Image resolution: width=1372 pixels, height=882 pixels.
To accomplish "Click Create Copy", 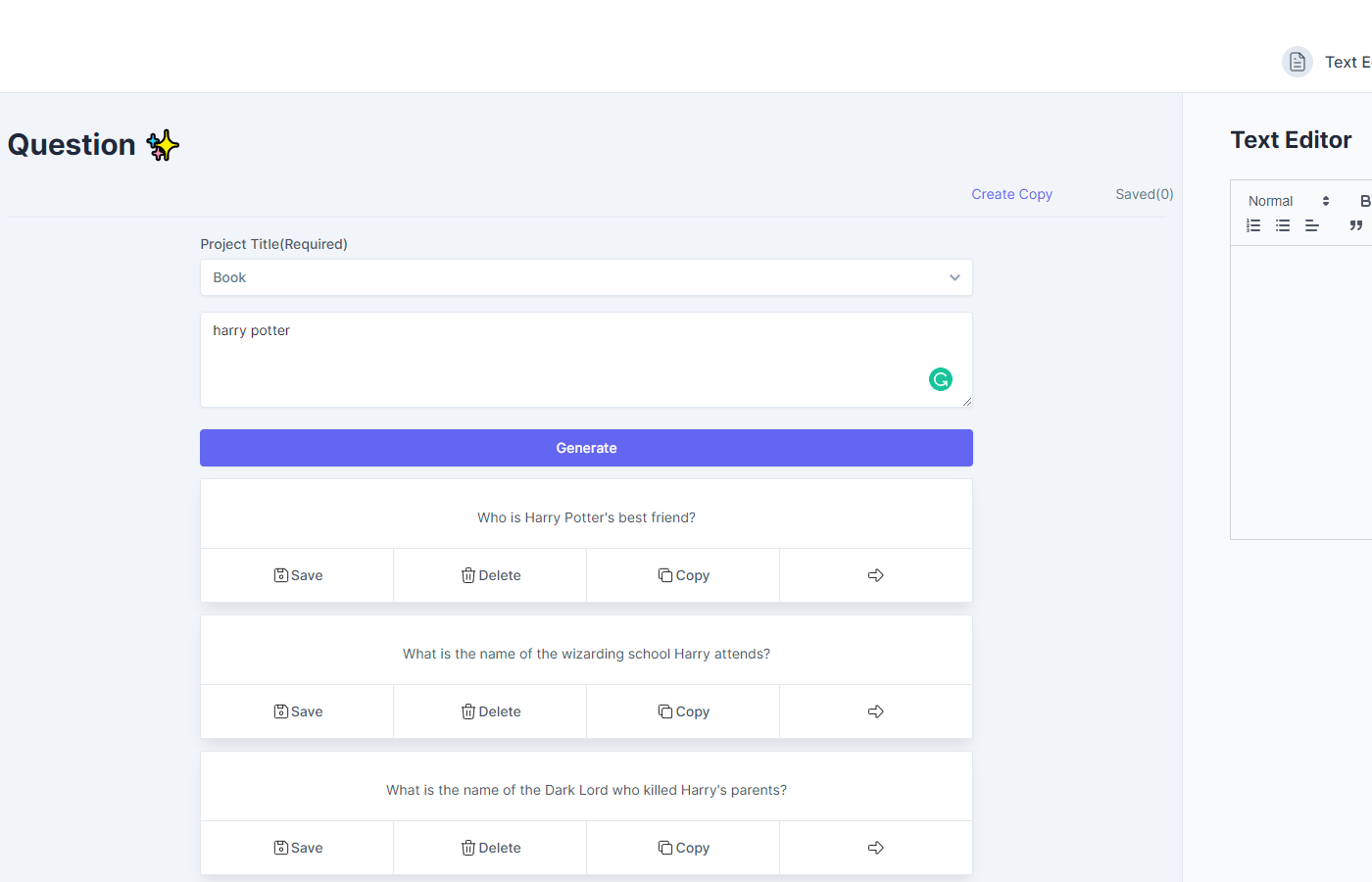I will (x=1011, y=194).
